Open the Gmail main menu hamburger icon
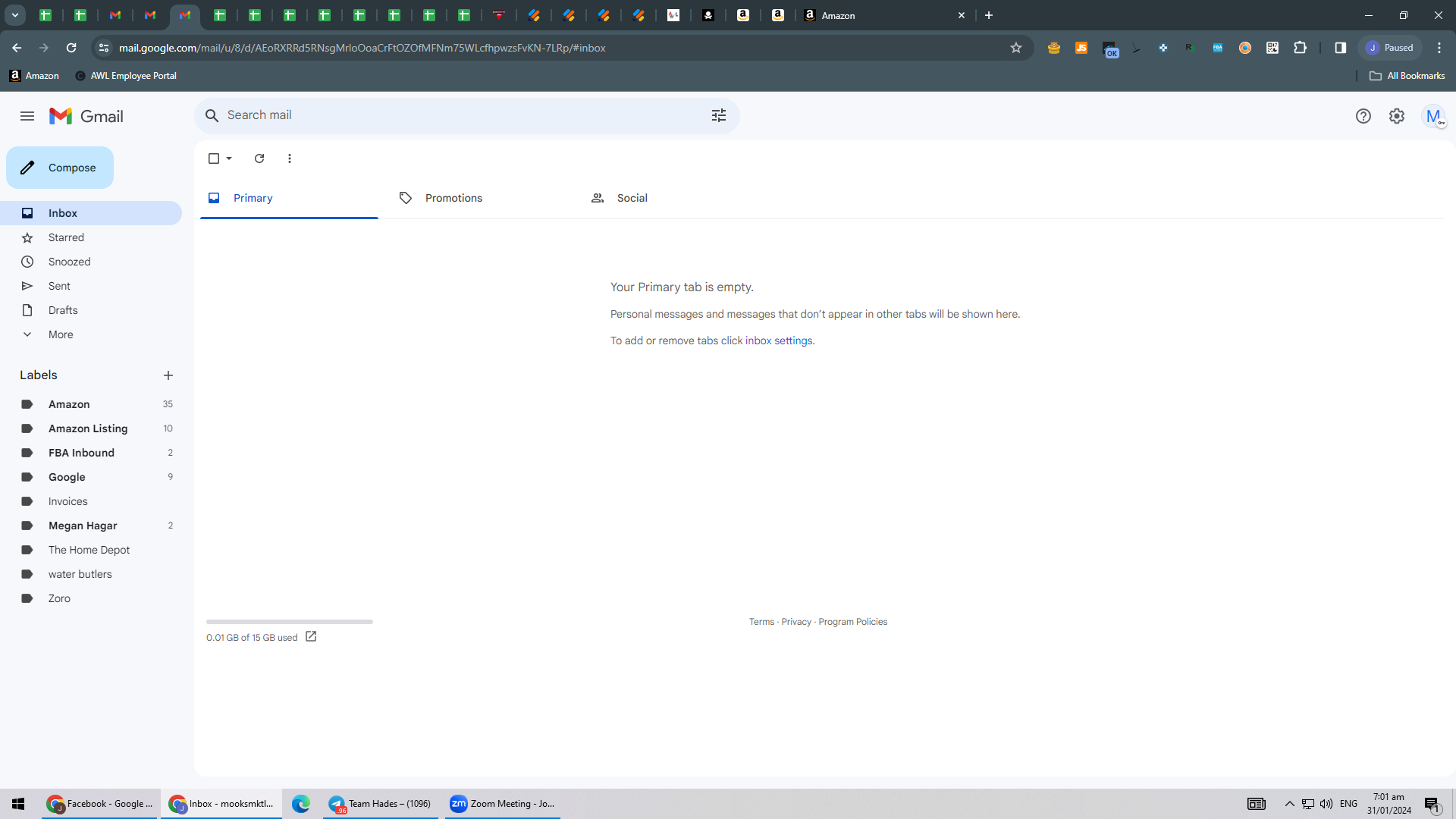The image size is (1456, 819). [27, 116]
